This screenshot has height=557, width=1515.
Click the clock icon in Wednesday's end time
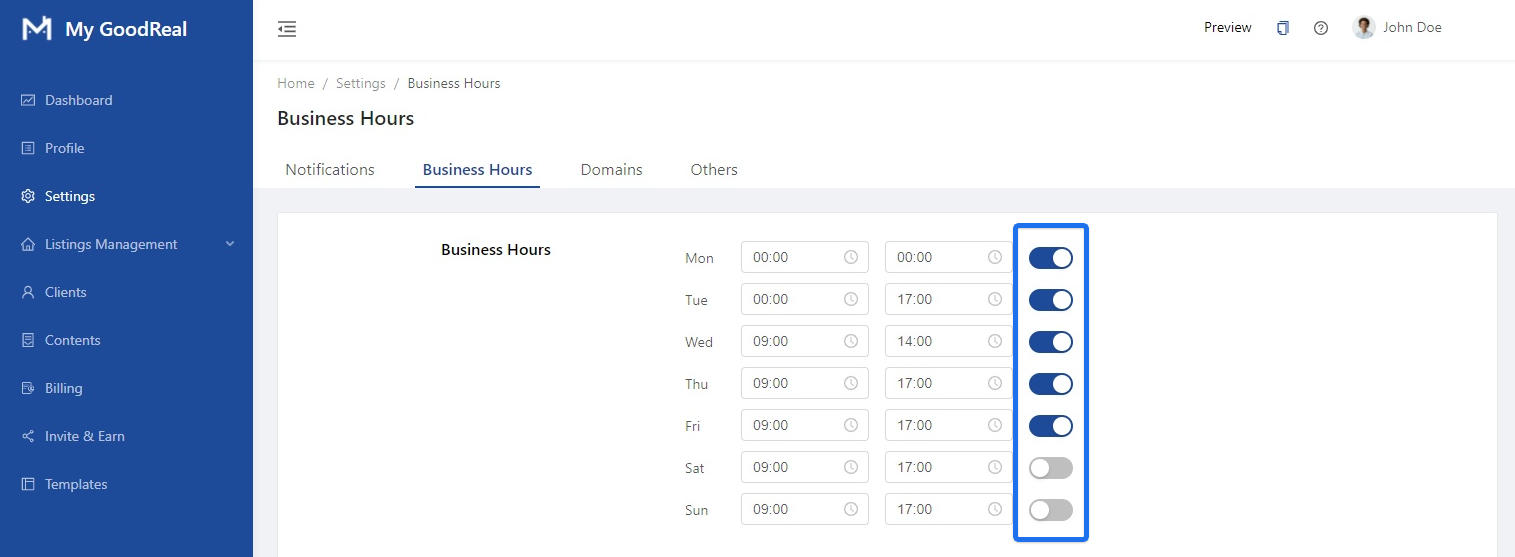(x=995, y=341)
